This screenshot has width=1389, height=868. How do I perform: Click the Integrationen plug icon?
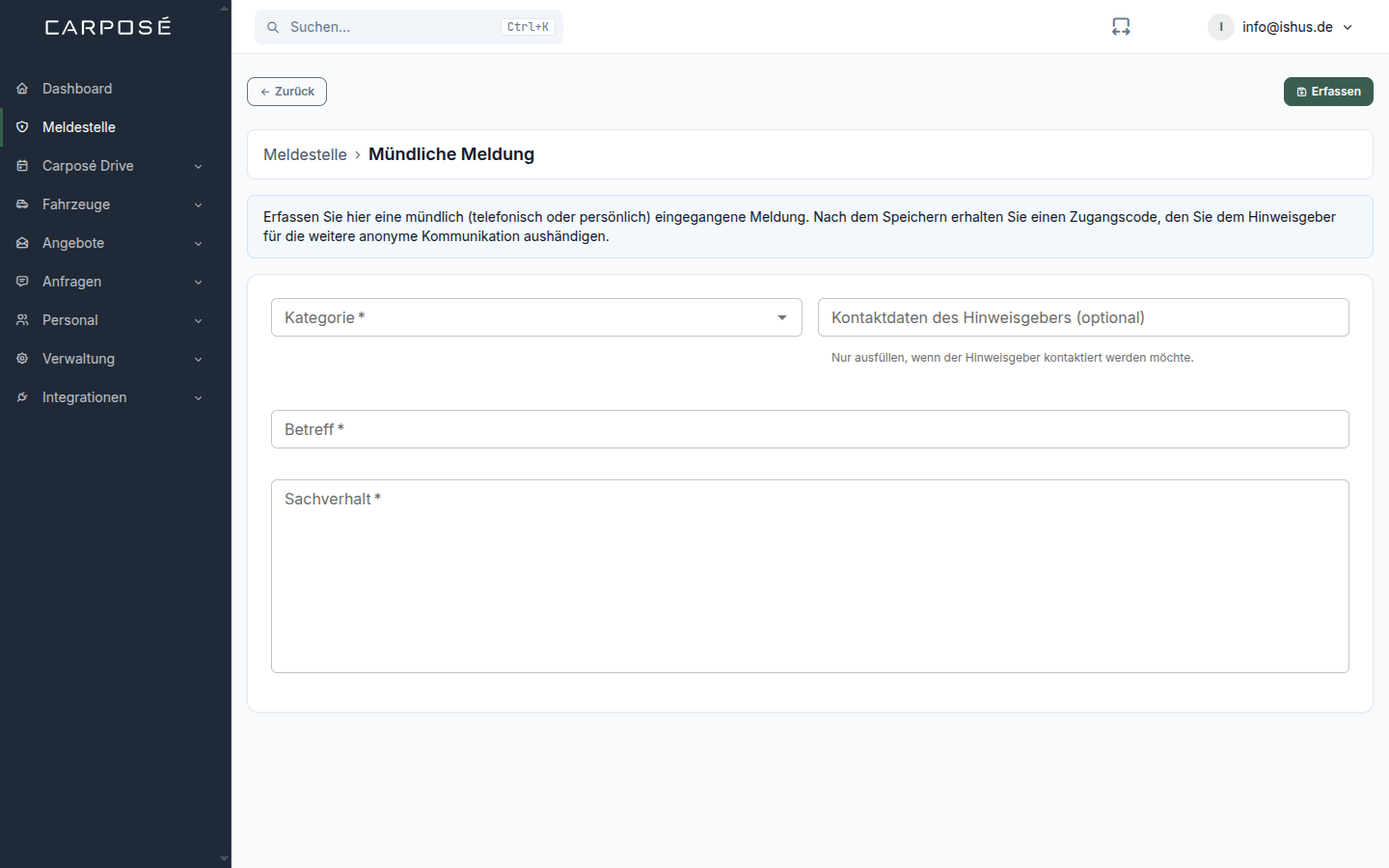point(22,397)
